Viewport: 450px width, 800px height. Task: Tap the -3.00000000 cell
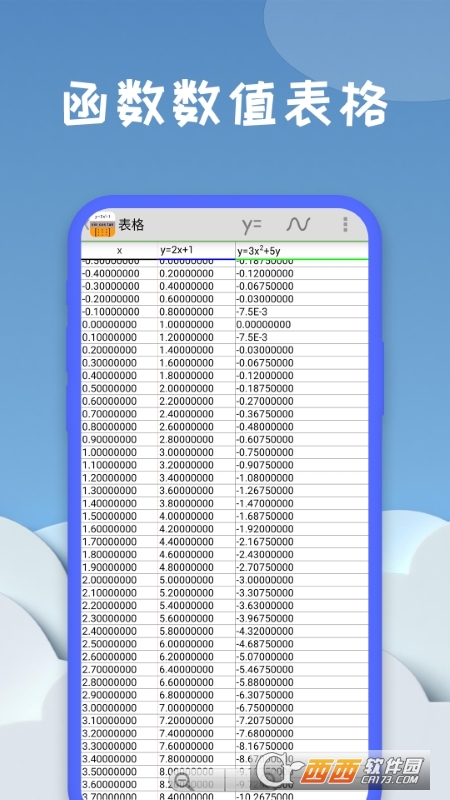[302, 580]
